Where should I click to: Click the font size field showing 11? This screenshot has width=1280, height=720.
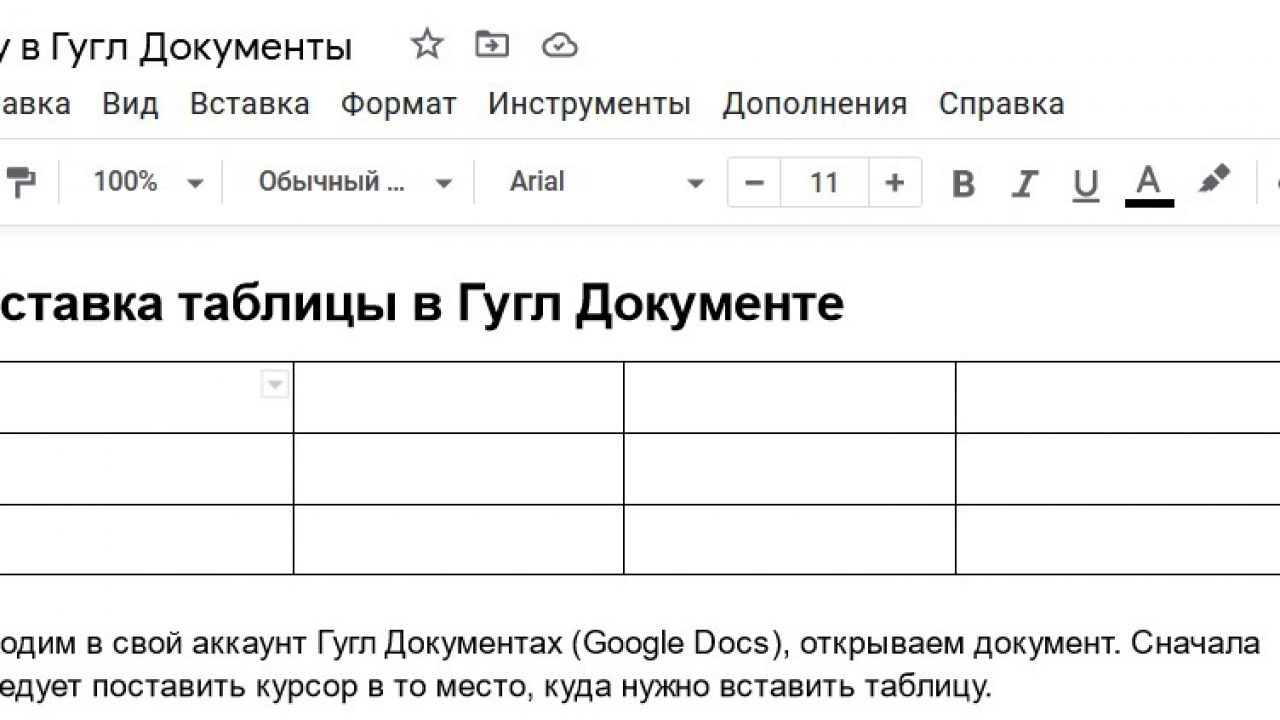tap(824, 182)
